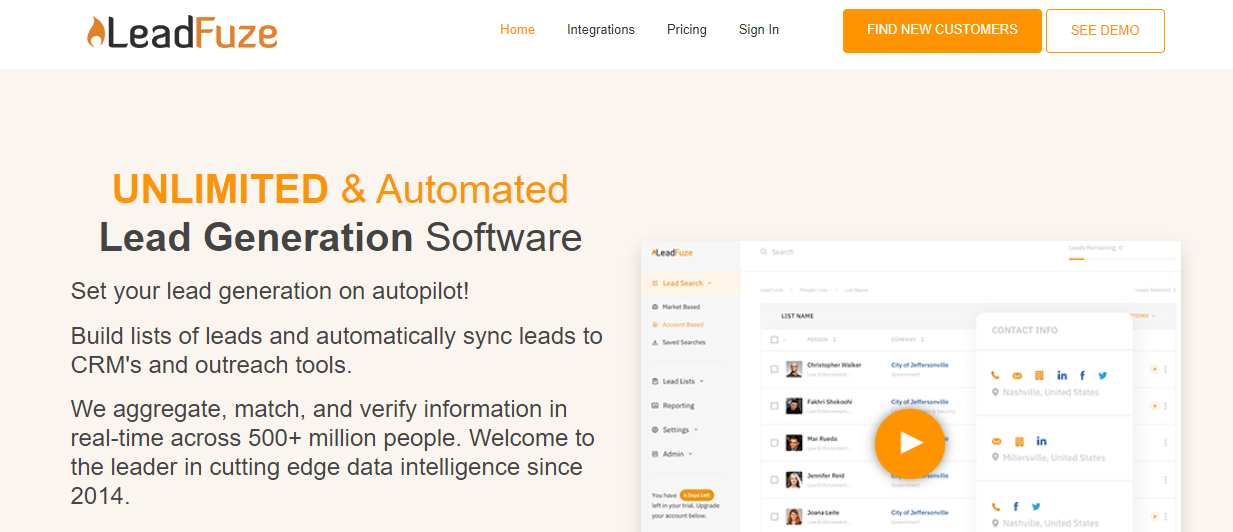Play the product demo video

point(910,442)
